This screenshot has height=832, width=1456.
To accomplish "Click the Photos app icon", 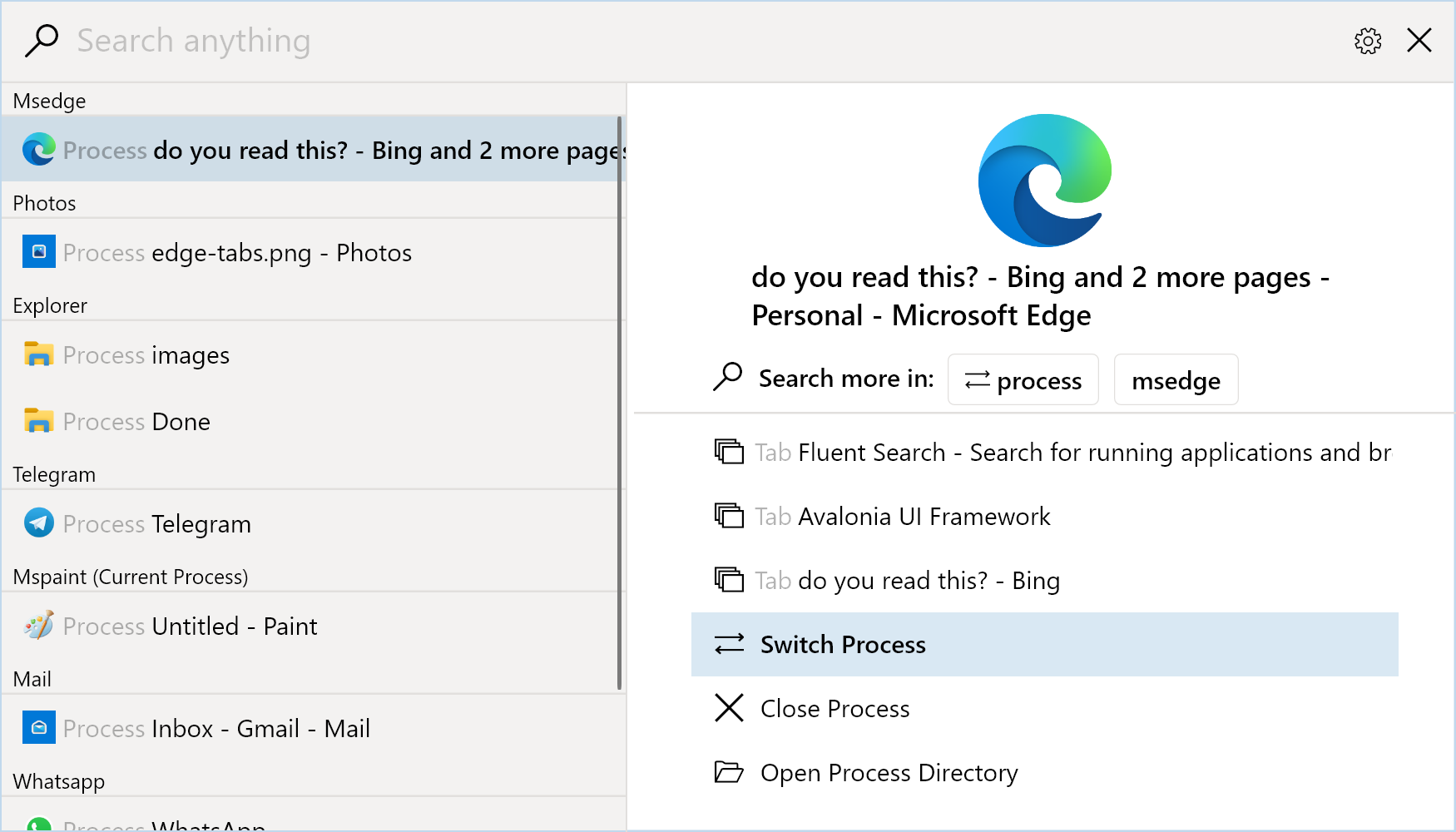I will click(x=38, y=252).
